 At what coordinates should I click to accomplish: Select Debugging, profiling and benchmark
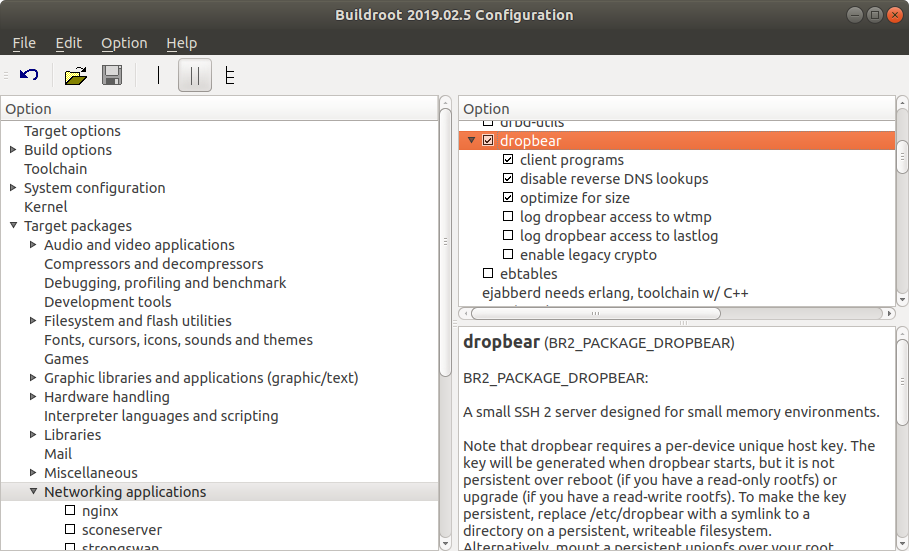tap(165, 283)
